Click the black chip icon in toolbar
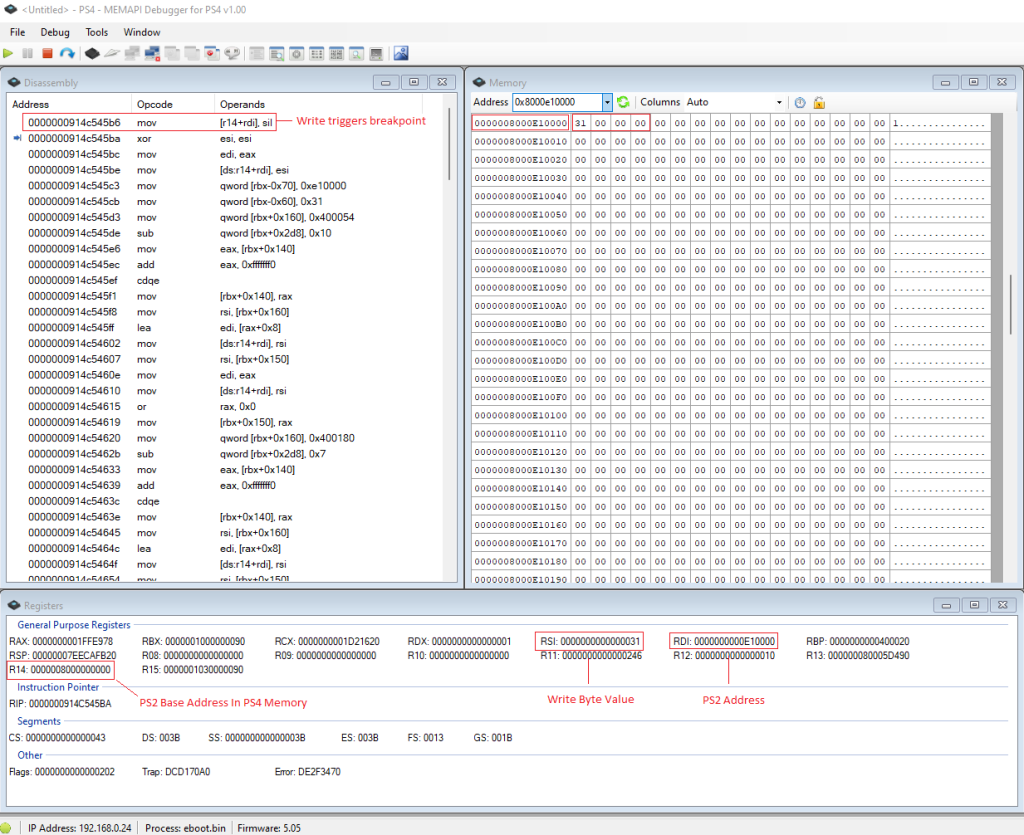This screenshot has width=1024, height=835. tap(92, 53)
